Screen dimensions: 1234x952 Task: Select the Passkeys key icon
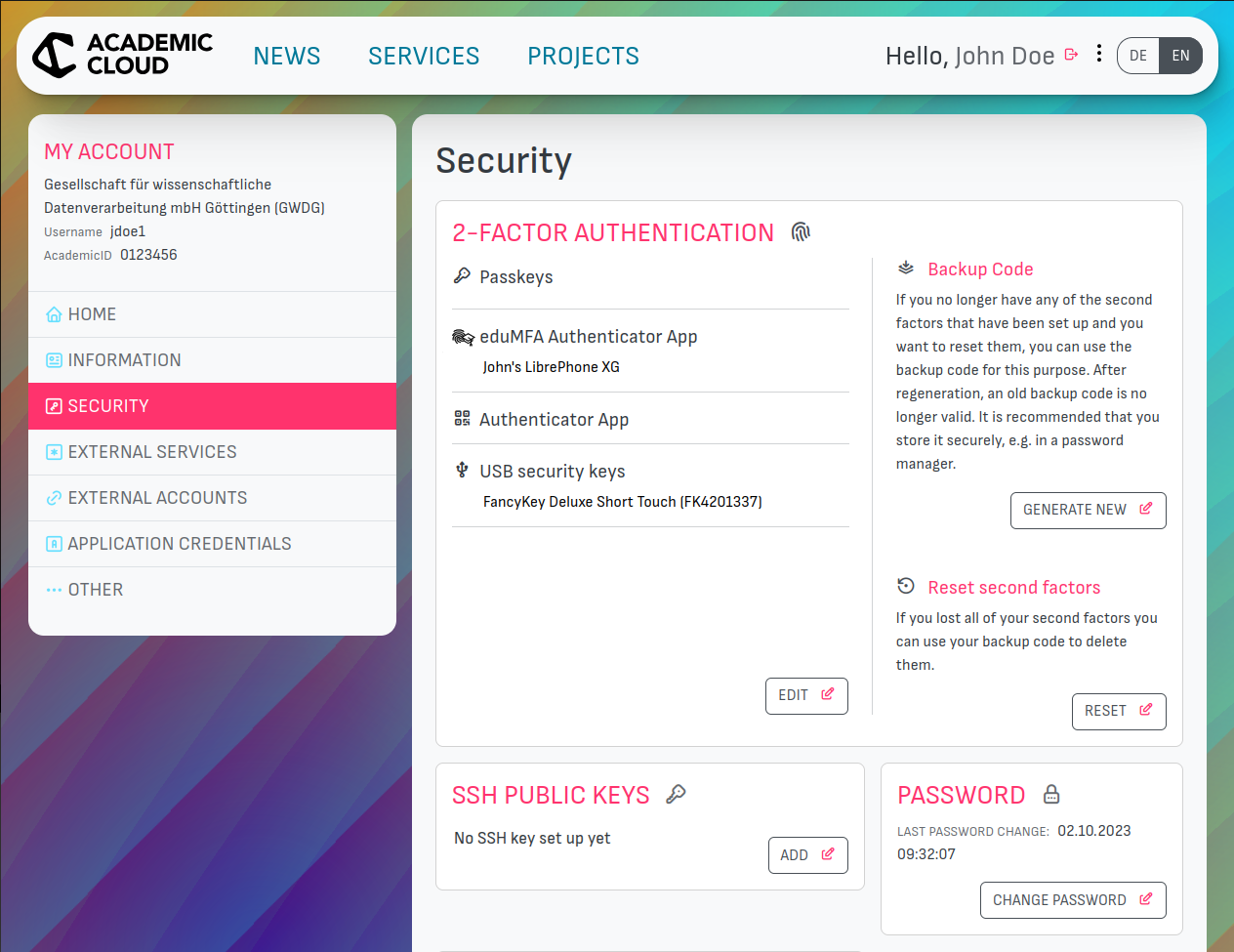pyautogui.click(x=461, y=275)
